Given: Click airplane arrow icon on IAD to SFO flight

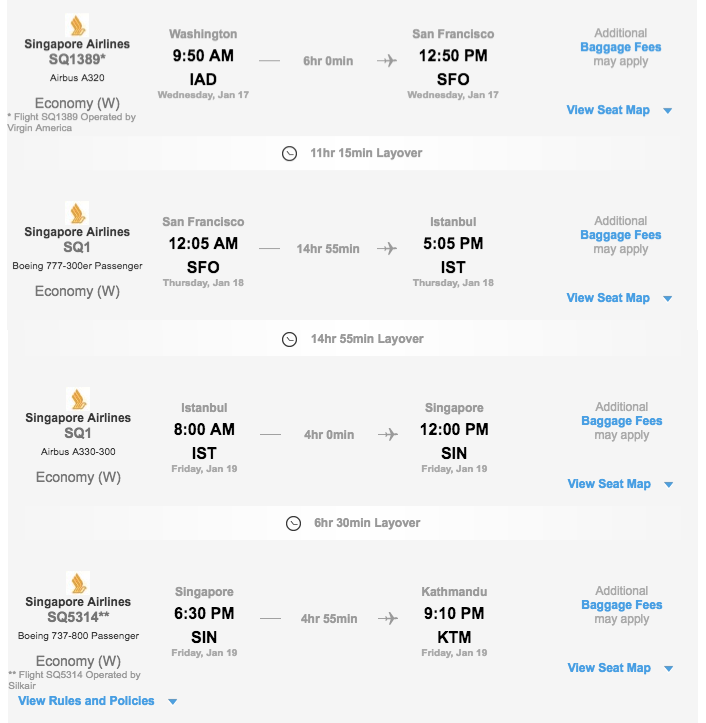Looking at the screenshot, I should coord(387,60).
